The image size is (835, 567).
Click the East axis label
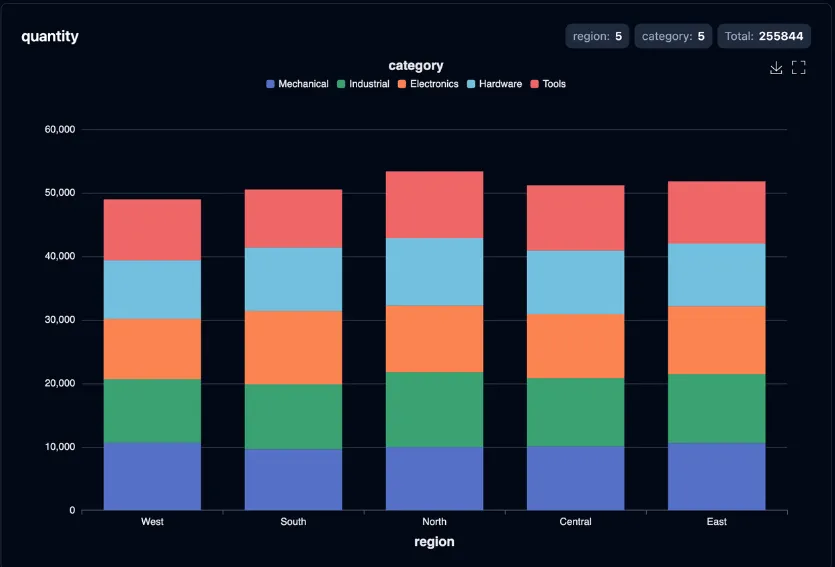[x=717, y=522]
